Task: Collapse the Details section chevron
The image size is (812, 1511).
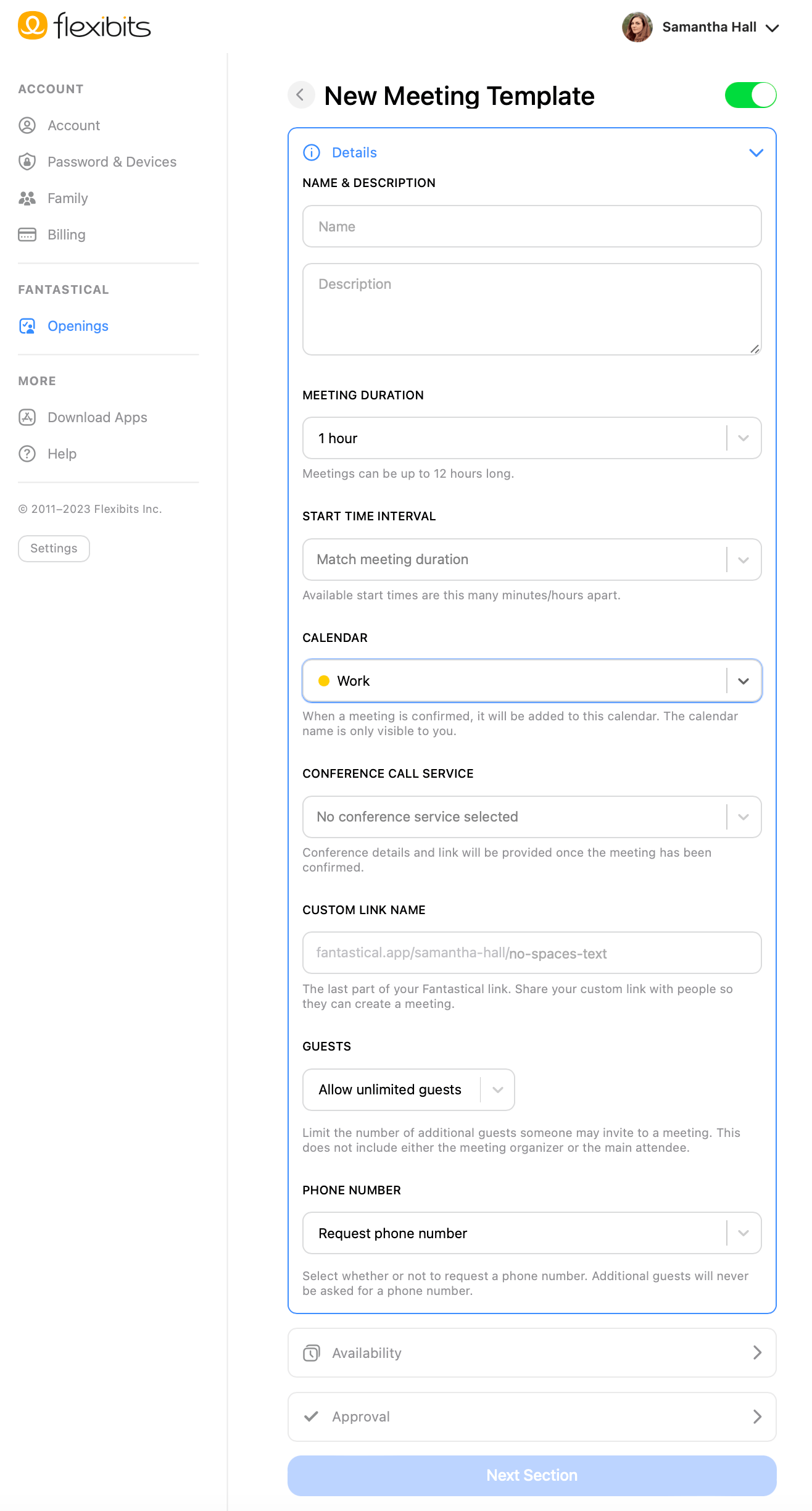Action: [756, 152]
